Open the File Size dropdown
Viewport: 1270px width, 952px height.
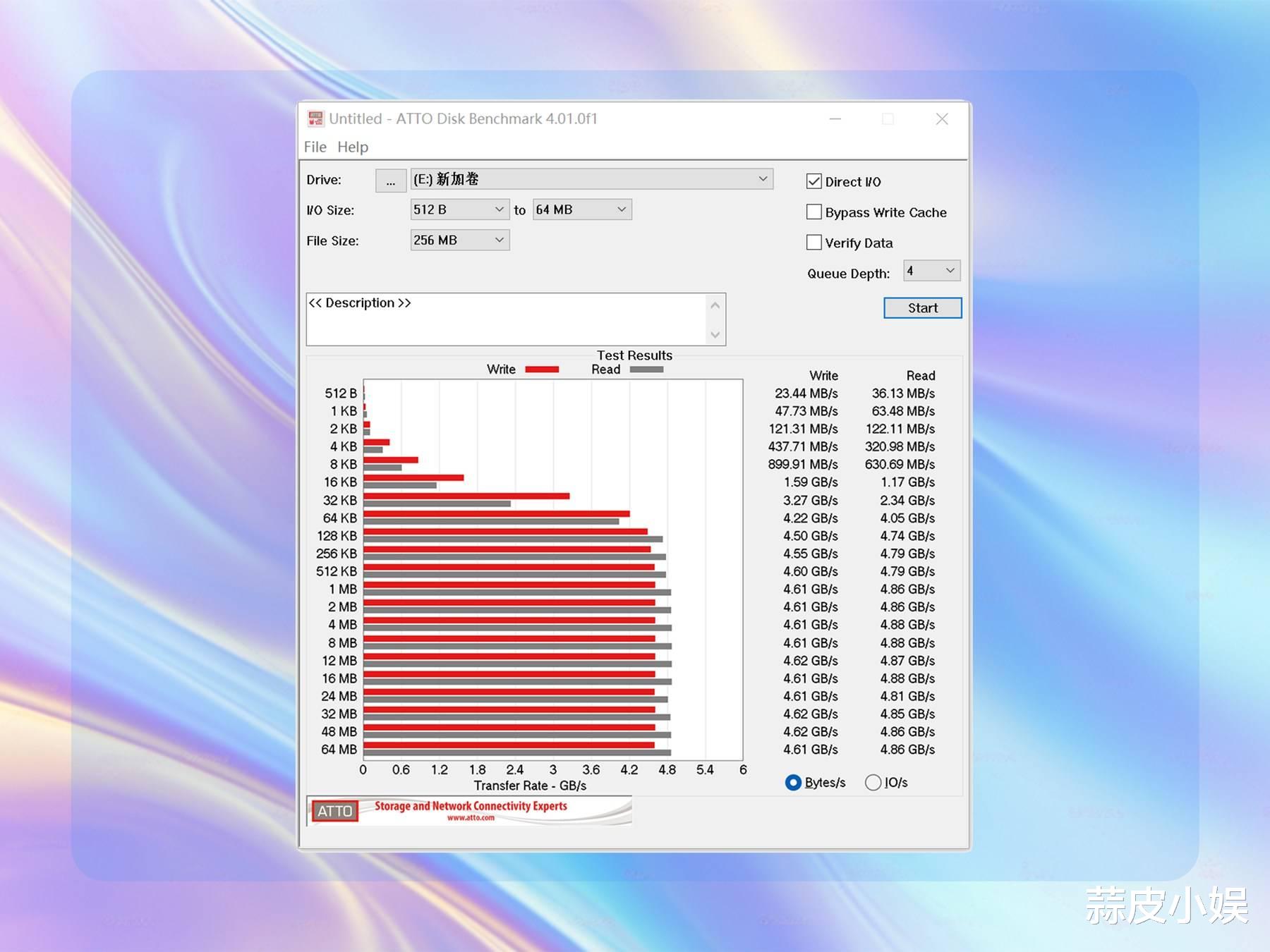(459, 240)
